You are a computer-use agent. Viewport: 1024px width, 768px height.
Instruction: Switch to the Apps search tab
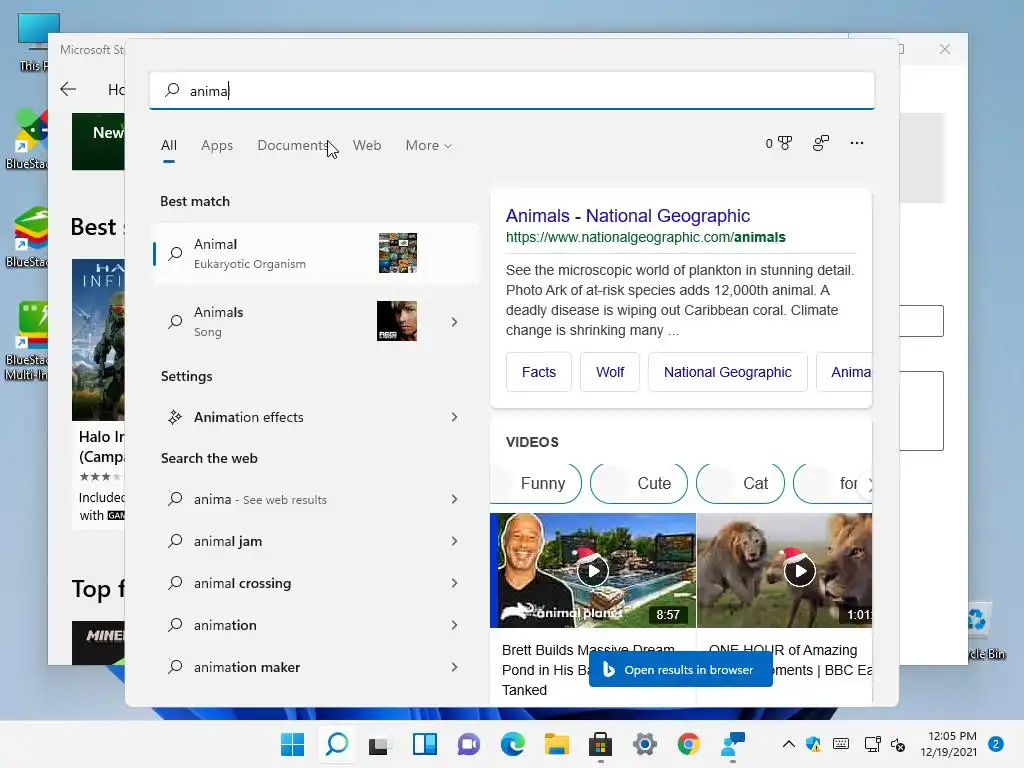(x=217, y=146)
